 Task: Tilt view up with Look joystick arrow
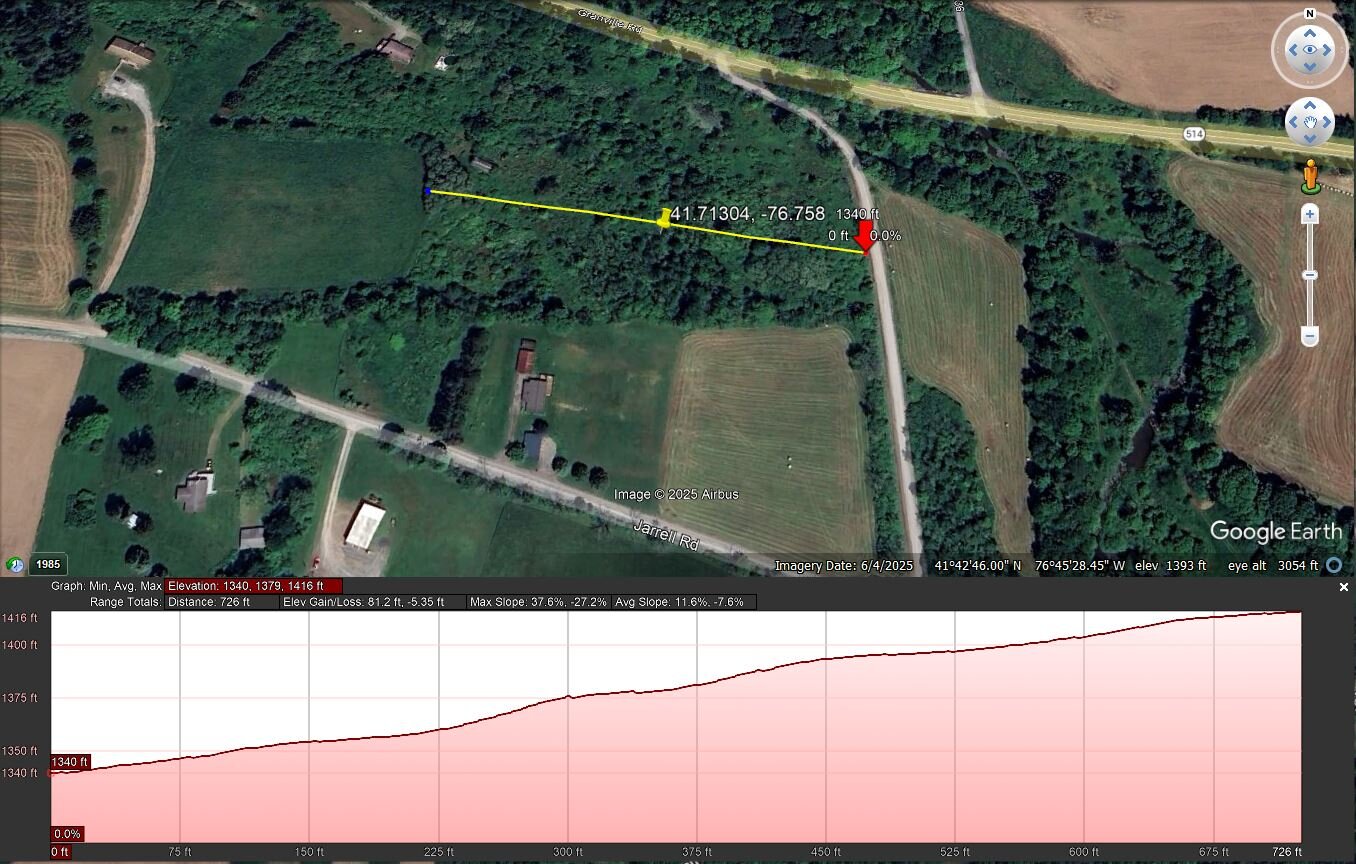pyautogui.click(x=1309, y=29)
